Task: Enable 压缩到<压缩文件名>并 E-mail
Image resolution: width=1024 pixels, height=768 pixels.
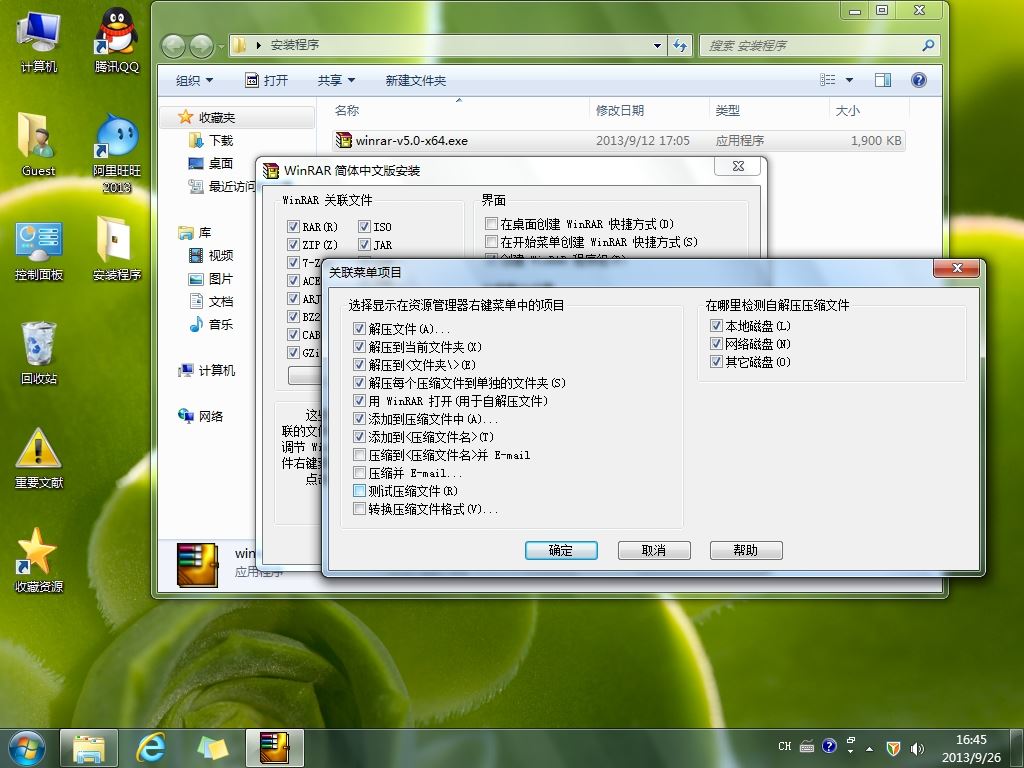Action: point(359,455)
